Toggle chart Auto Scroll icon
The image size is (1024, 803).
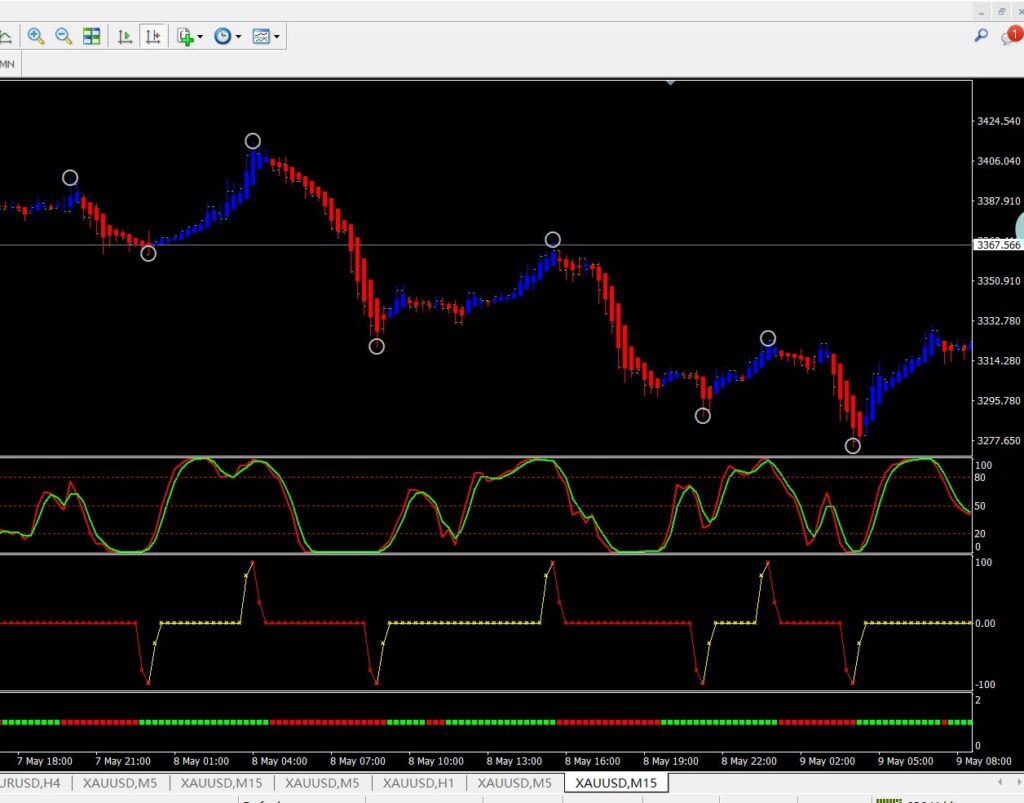(x=125, y=37)
